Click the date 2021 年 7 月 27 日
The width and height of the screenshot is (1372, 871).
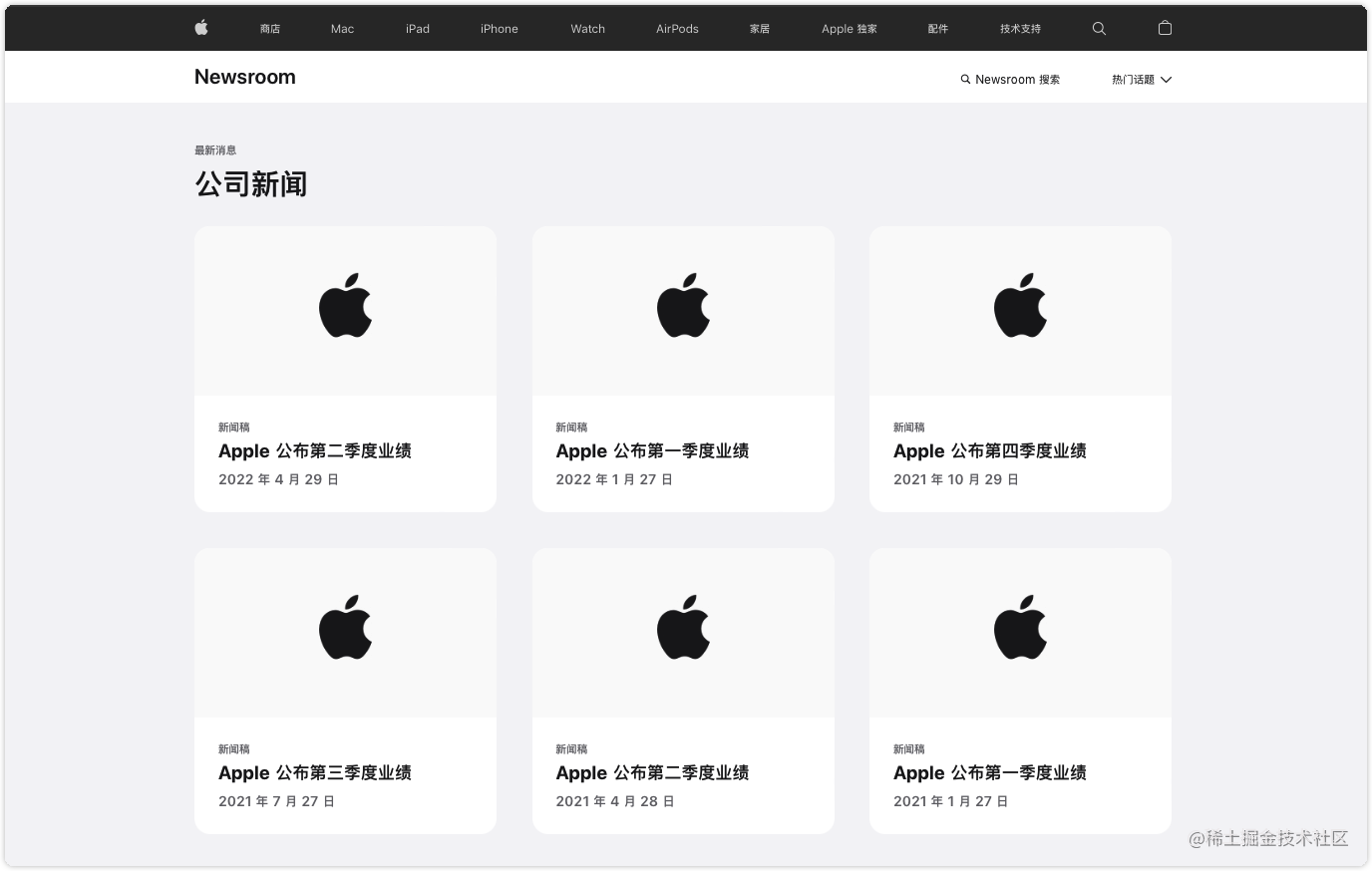click(276, 801)
